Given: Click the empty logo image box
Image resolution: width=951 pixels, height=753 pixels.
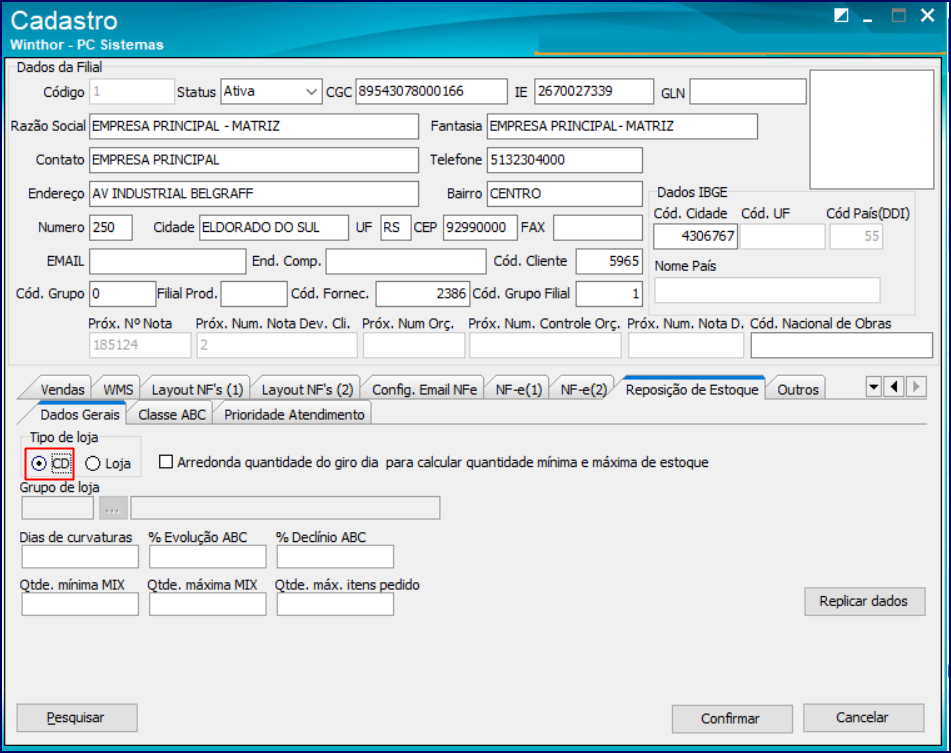Looking at the screenshot, I should [872, 129].
